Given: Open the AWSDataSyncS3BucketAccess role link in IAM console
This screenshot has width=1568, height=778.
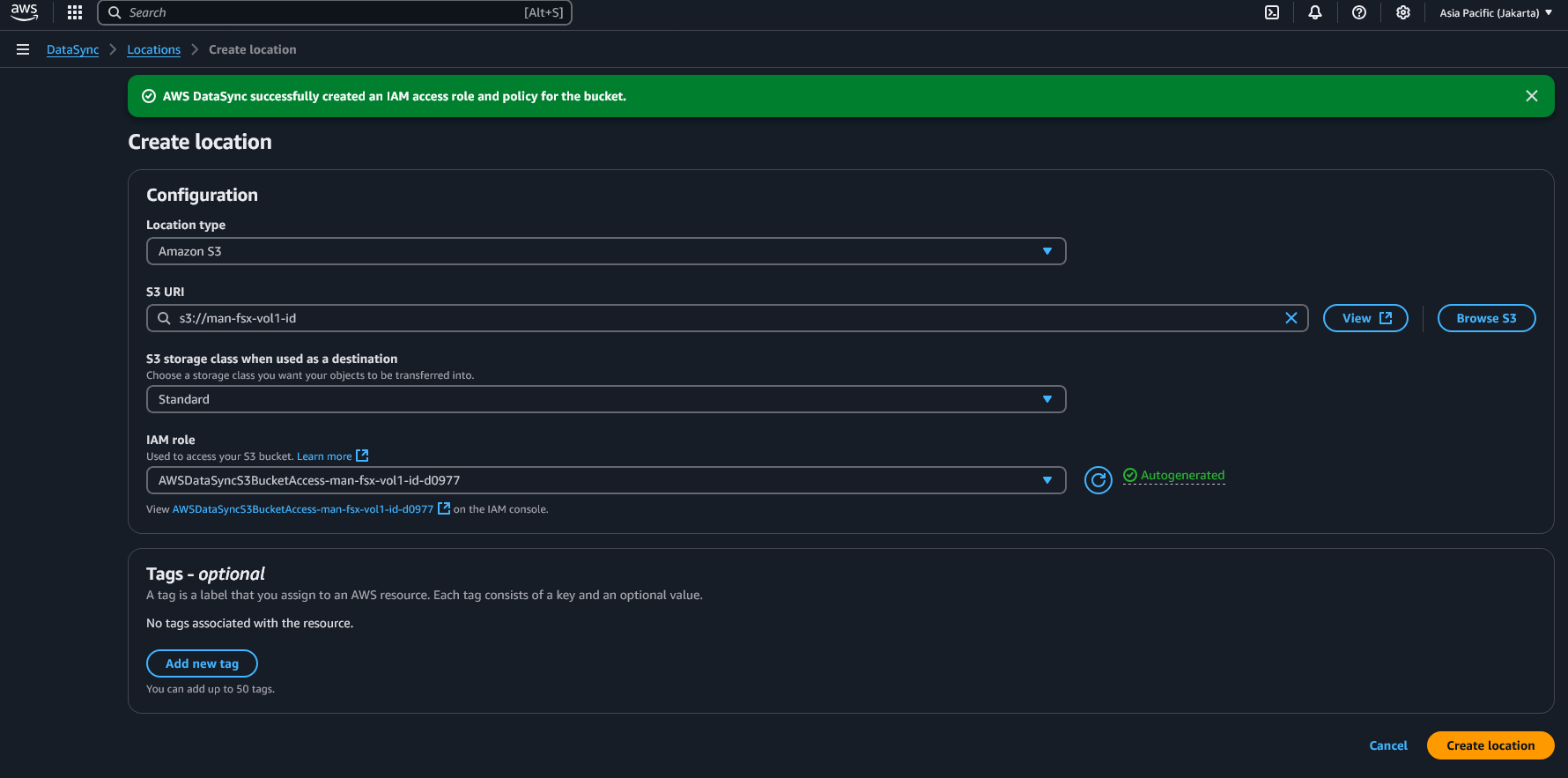Looking at the screenshot, I should point(311,509).
